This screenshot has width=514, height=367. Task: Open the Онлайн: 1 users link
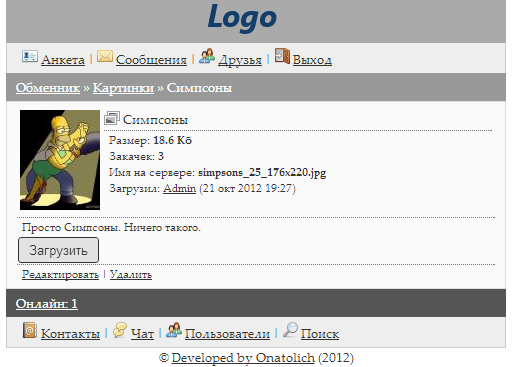click(x=47, y=304)
